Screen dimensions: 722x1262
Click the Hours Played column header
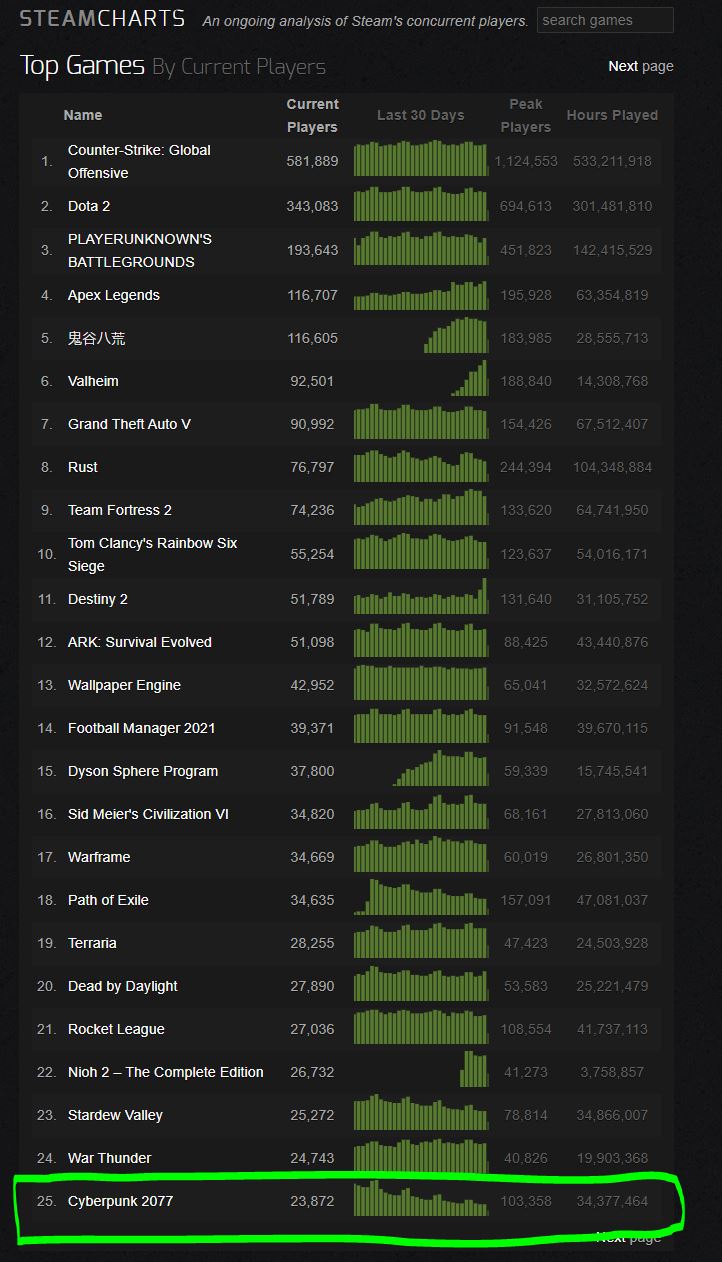click(x=612, y=115)
